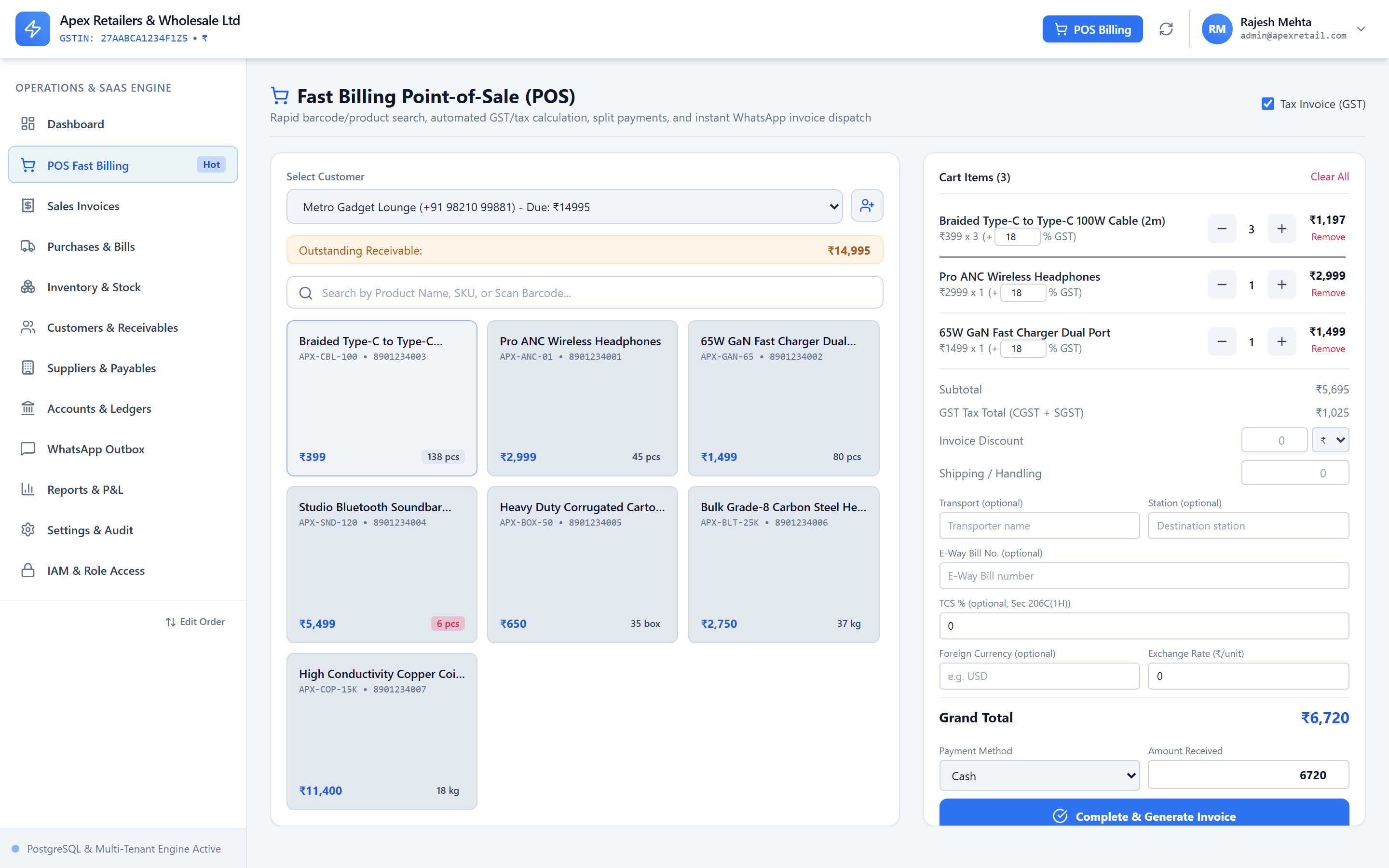Image resolution: width=1389 pixels, height=868 pixels.
Task: Click the refresh sync icon in header
Action: pos(1166,29)
